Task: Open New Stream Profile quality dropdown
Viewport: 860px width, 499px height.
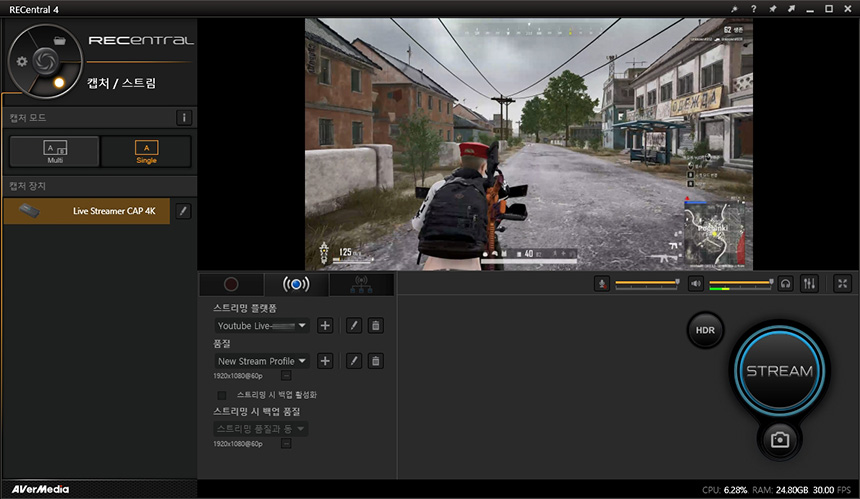Action: pos(261,361)
